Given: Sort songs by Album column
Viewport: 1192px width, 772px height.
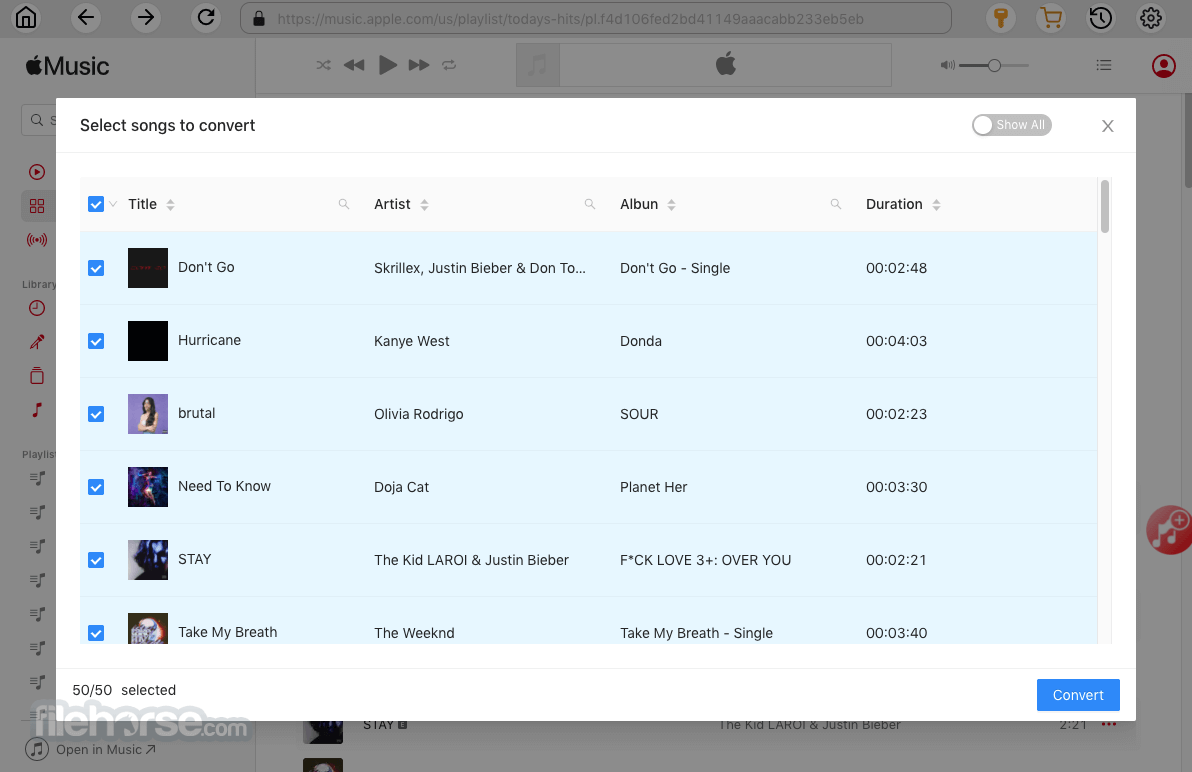Looking at the screenshot, I should (x=671, y=204).
